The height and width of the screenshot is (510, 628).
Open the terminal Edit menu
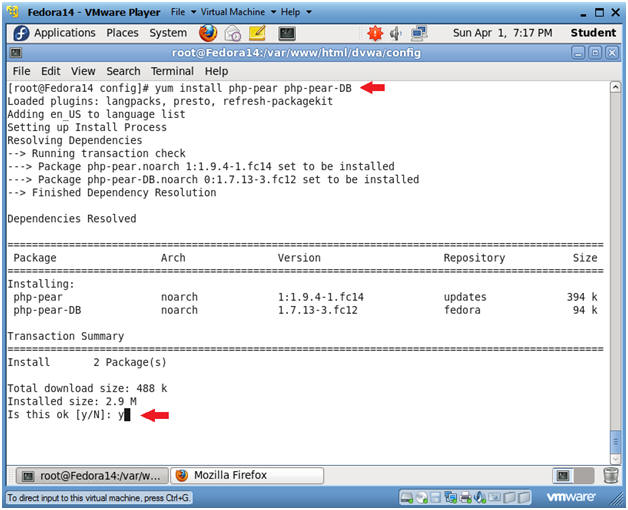pos(50,71)
